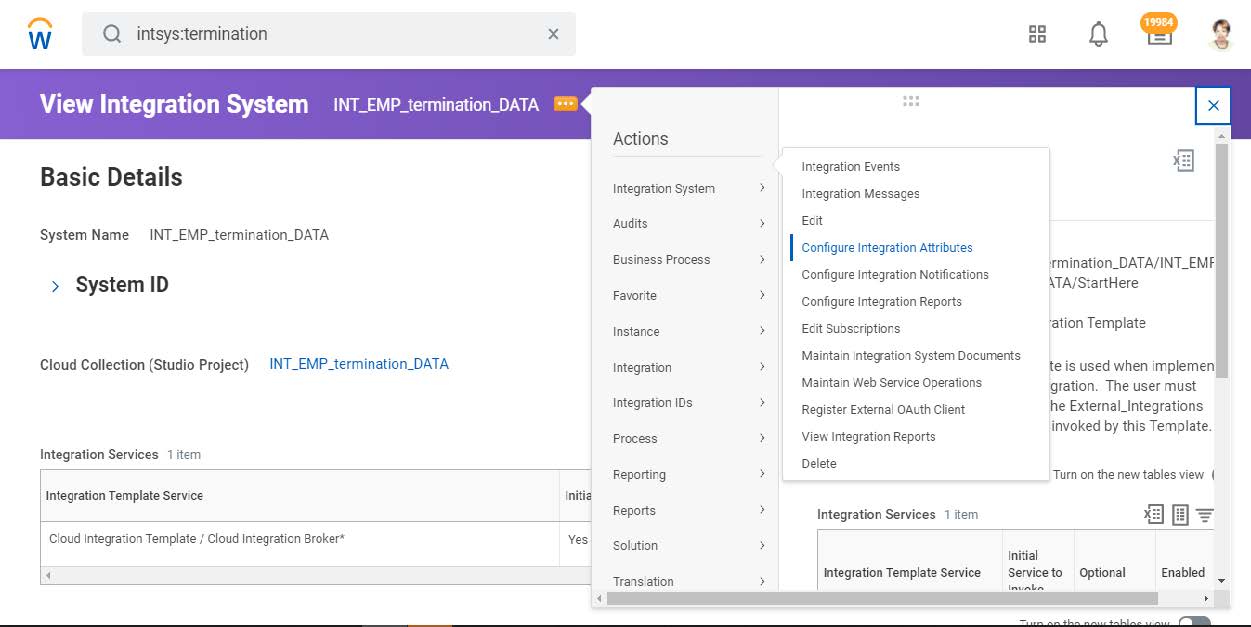1251x627 pixels.
Task: Clear the search field with the X
Action: click(553, 34)
